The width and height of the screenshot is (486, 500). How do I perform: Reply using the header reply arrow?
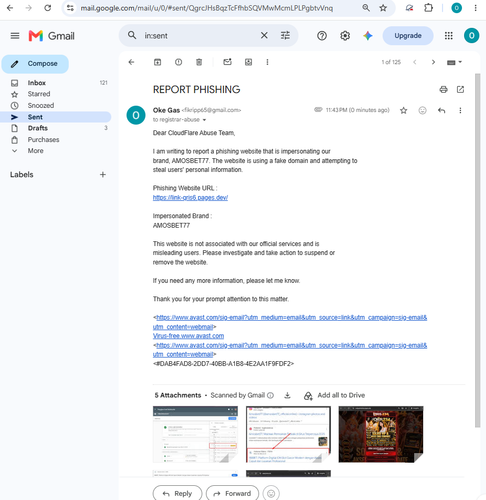coord(442,110)
